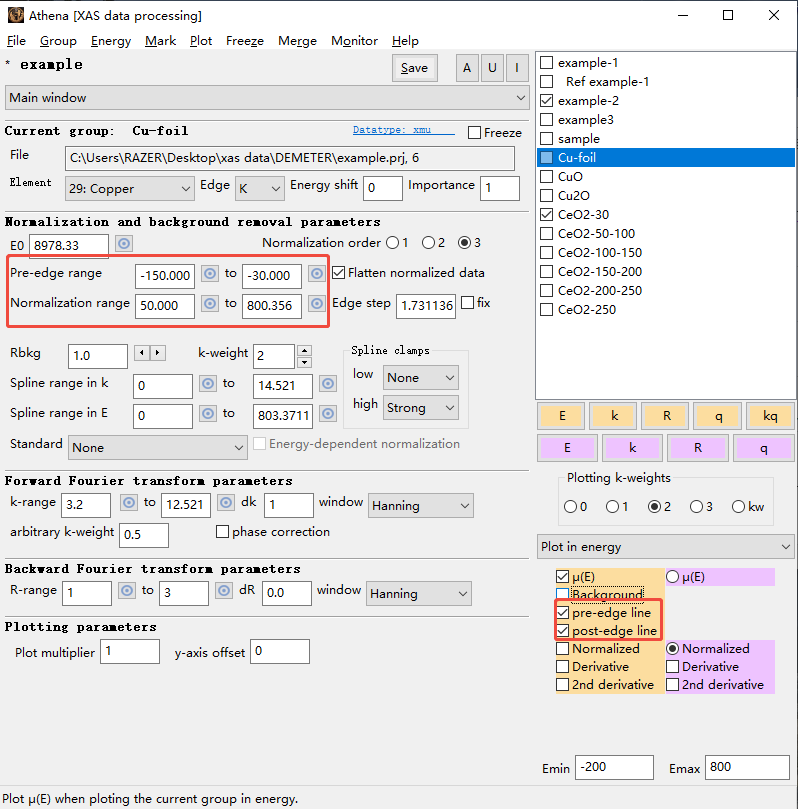Expand the Fourier window Hanning dropdown

point(420,506)
